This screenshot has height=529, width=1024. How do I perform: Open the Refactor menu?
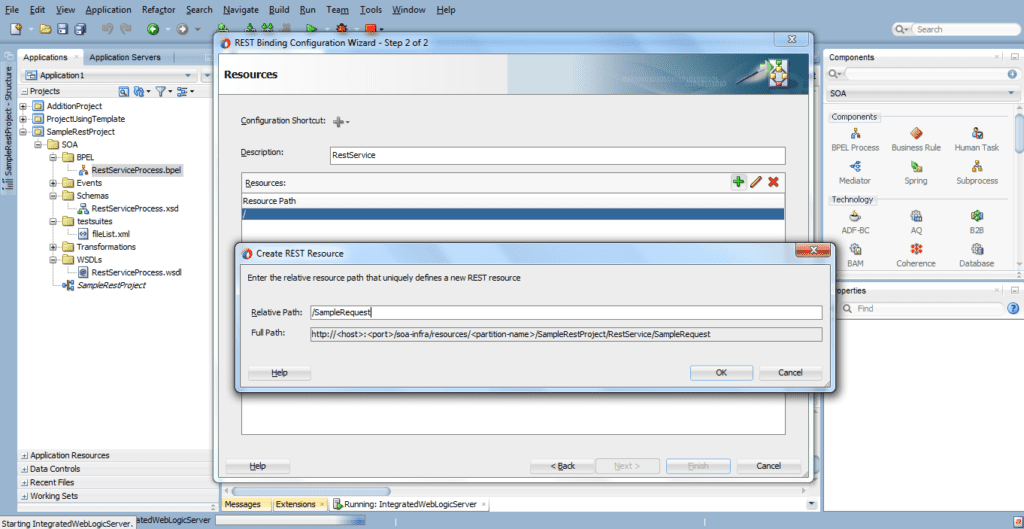pos(159,10)
